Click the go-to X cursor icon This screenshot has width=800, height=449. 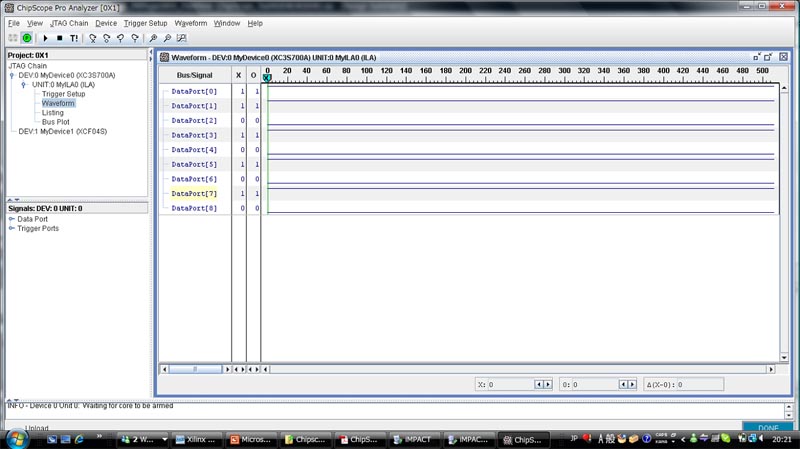coord(92,38)
